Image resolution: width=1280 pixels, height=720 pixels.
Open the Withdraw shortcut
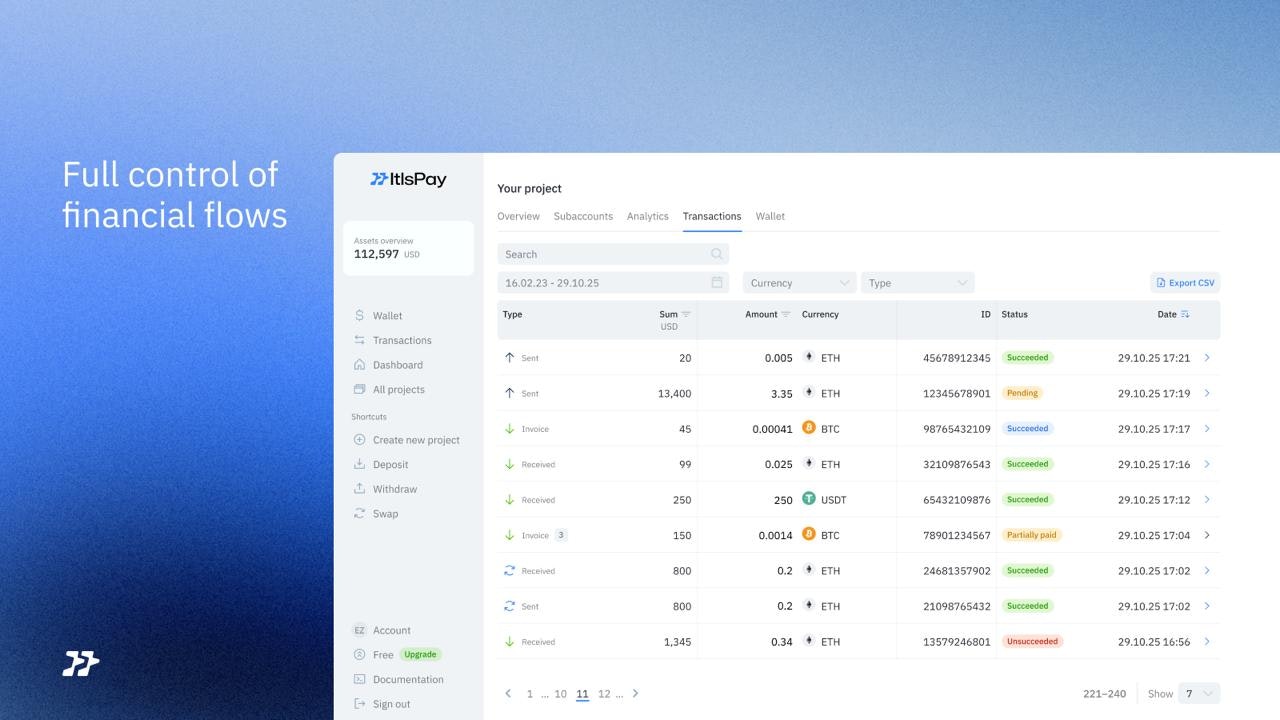tap(360, 488)
